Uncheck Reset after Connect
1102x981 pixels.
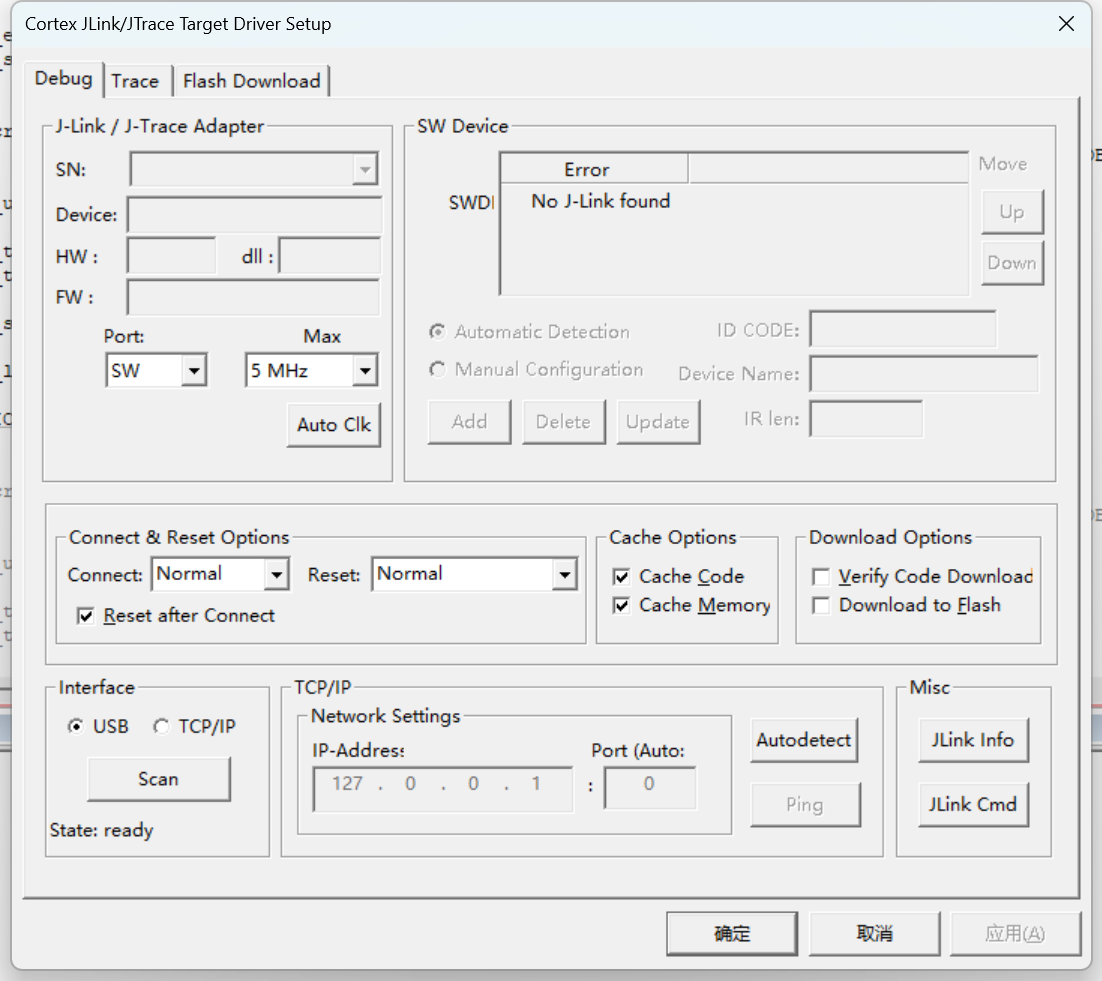(86, 616)
